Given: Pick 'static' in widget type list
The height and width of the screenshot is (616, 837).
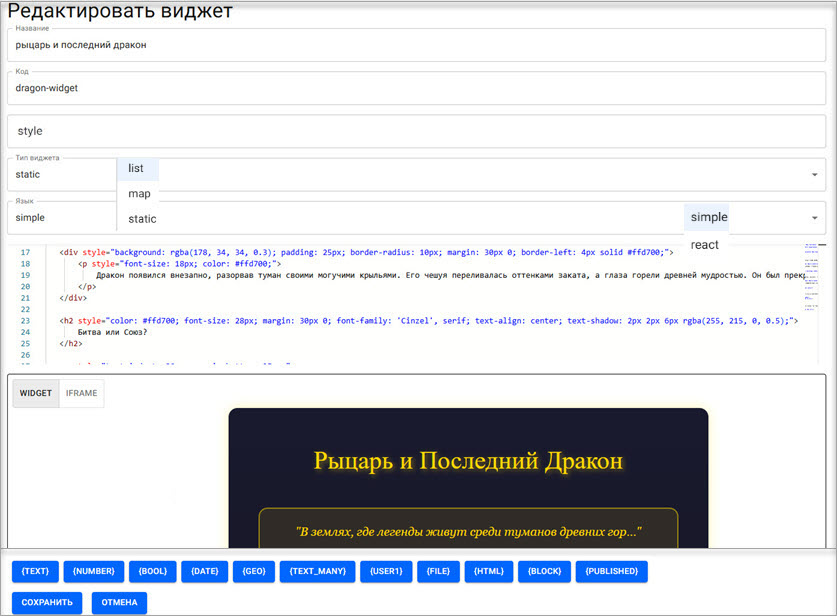Looking at the screenshot, I should pyautogui.click(x=142, y=219).
